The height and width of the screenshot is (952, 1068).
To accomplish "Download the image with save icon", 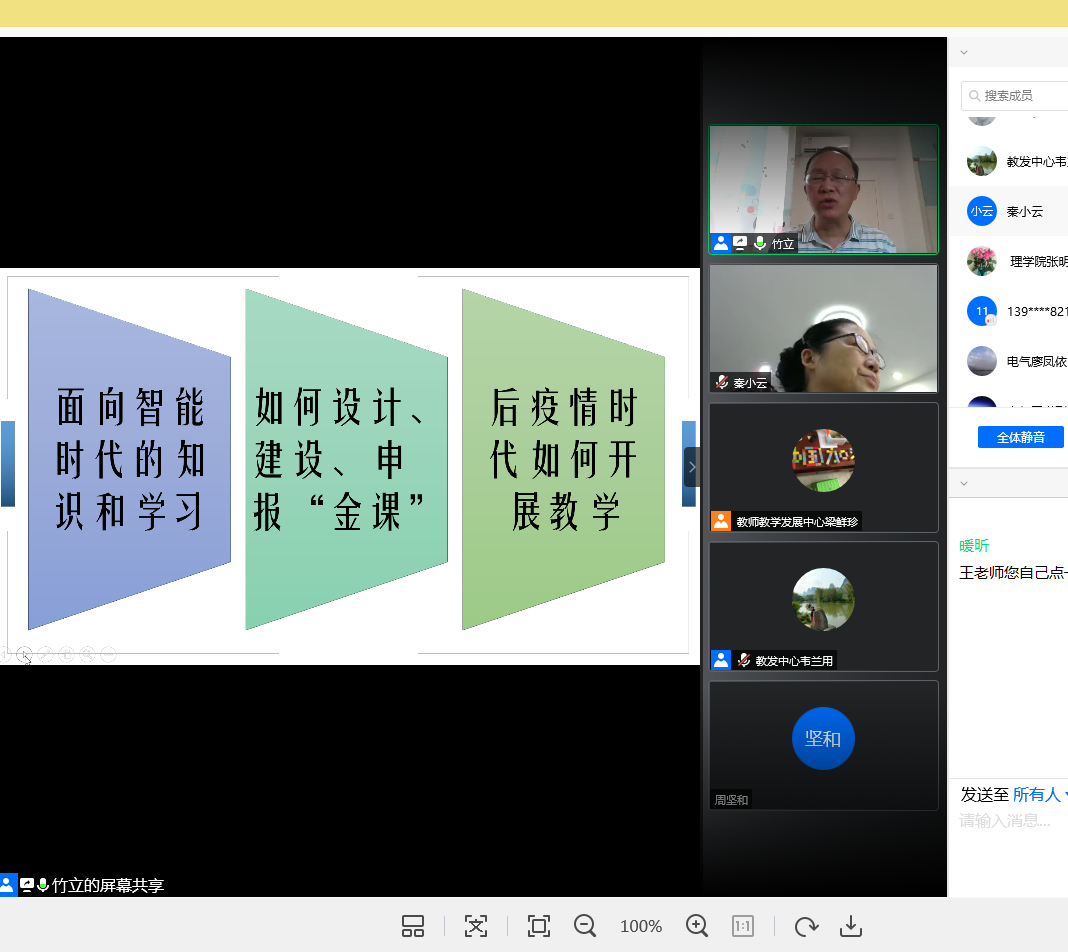I will (851, 926).
